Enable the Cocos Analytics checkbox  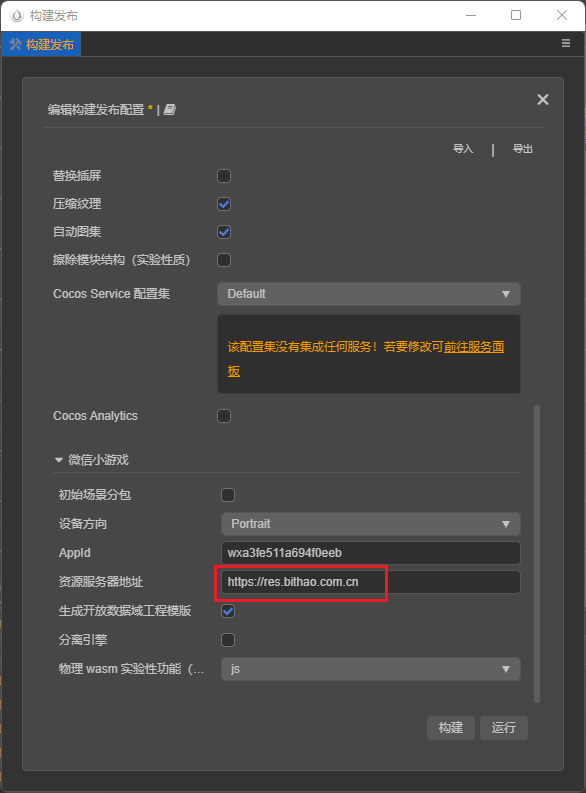click(x=224, y=416)
